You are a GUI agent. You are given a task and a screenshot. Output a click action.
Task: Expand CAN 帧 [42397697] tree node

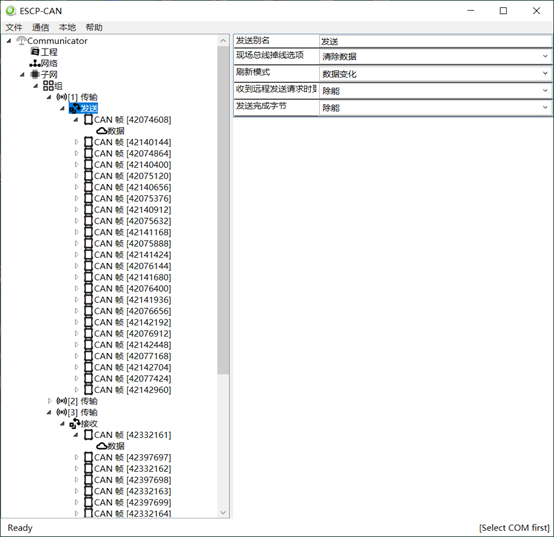(x=76, y=457)
